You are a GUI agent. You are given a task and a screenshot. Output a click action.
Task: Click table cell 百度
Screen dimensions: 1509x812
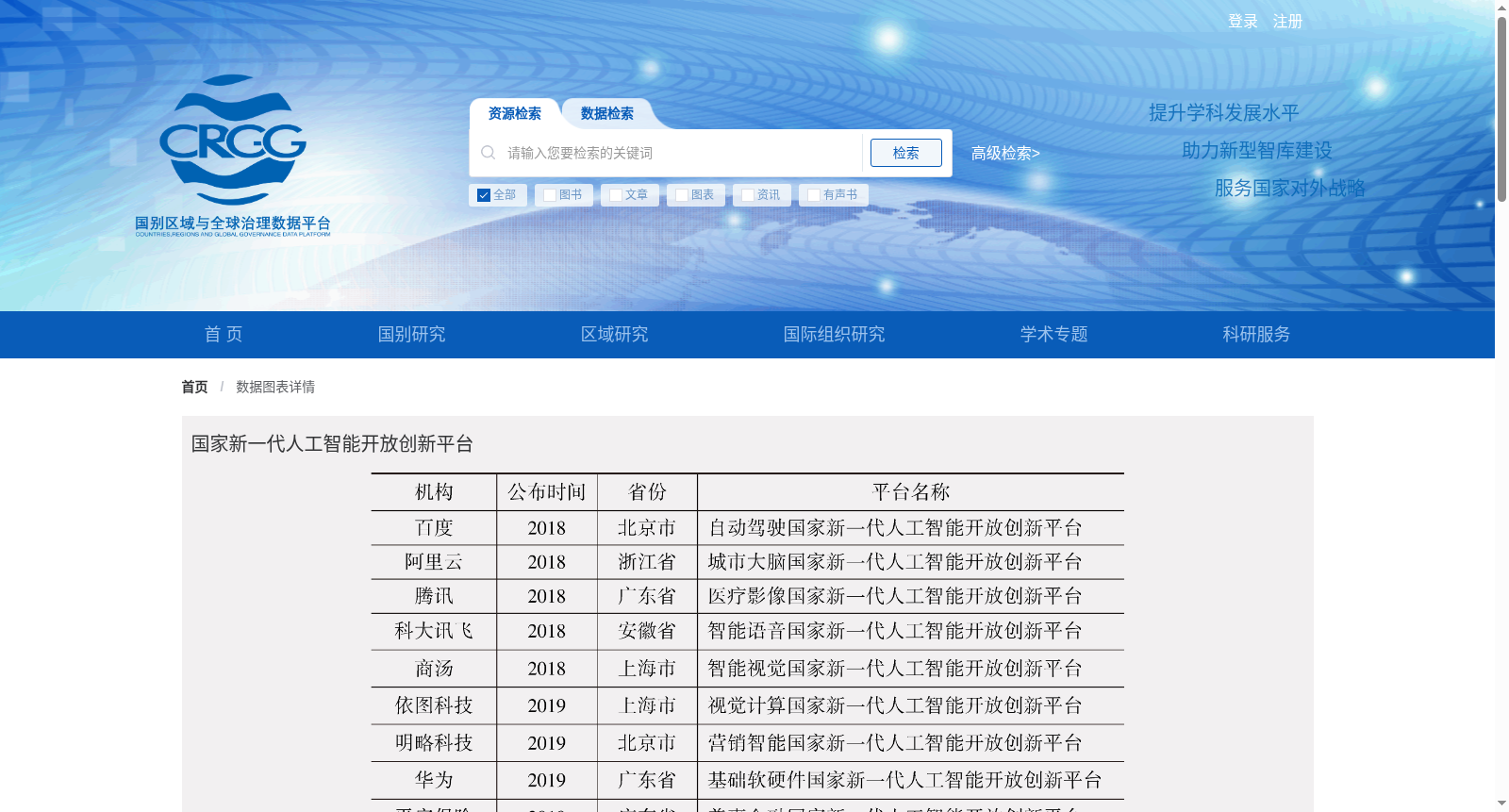click(x=434, y=528)
